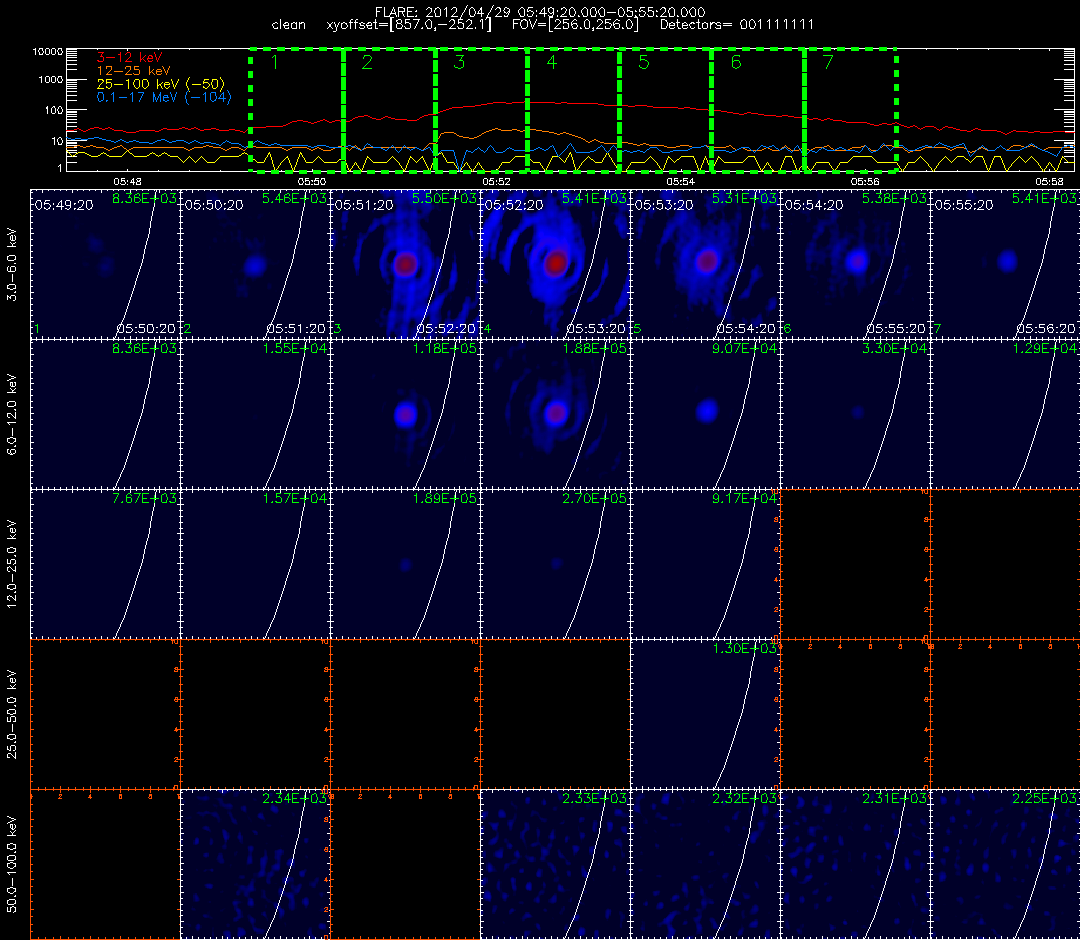Select interval number 5 in the light curve

point(644,63)
